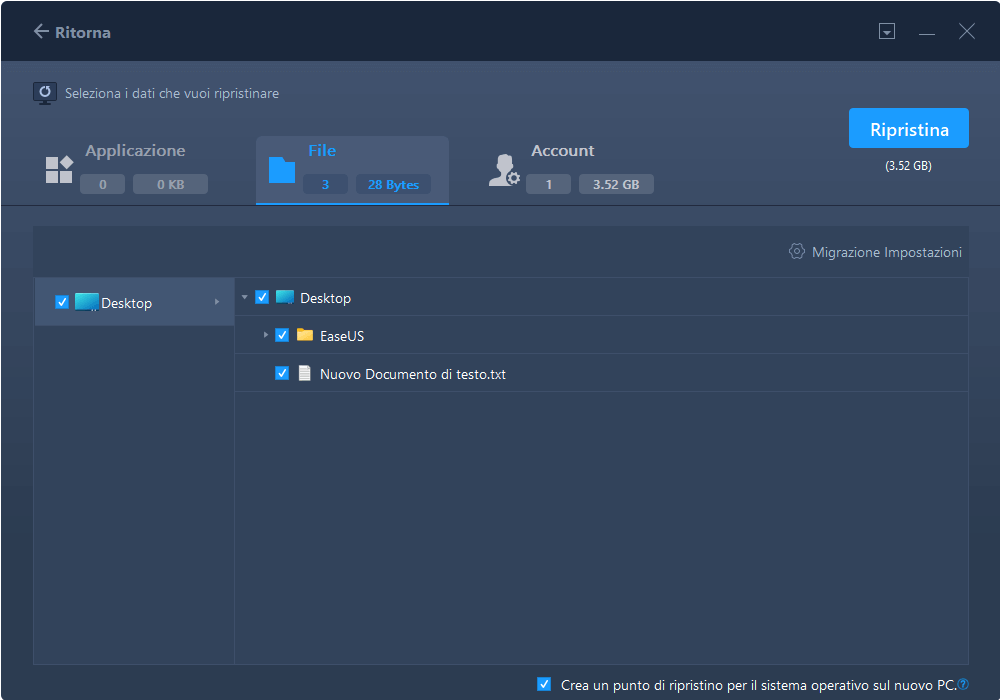Go back with the Ritorna arrow
Screen dimensions: 1000x700
tap(41, 31)
